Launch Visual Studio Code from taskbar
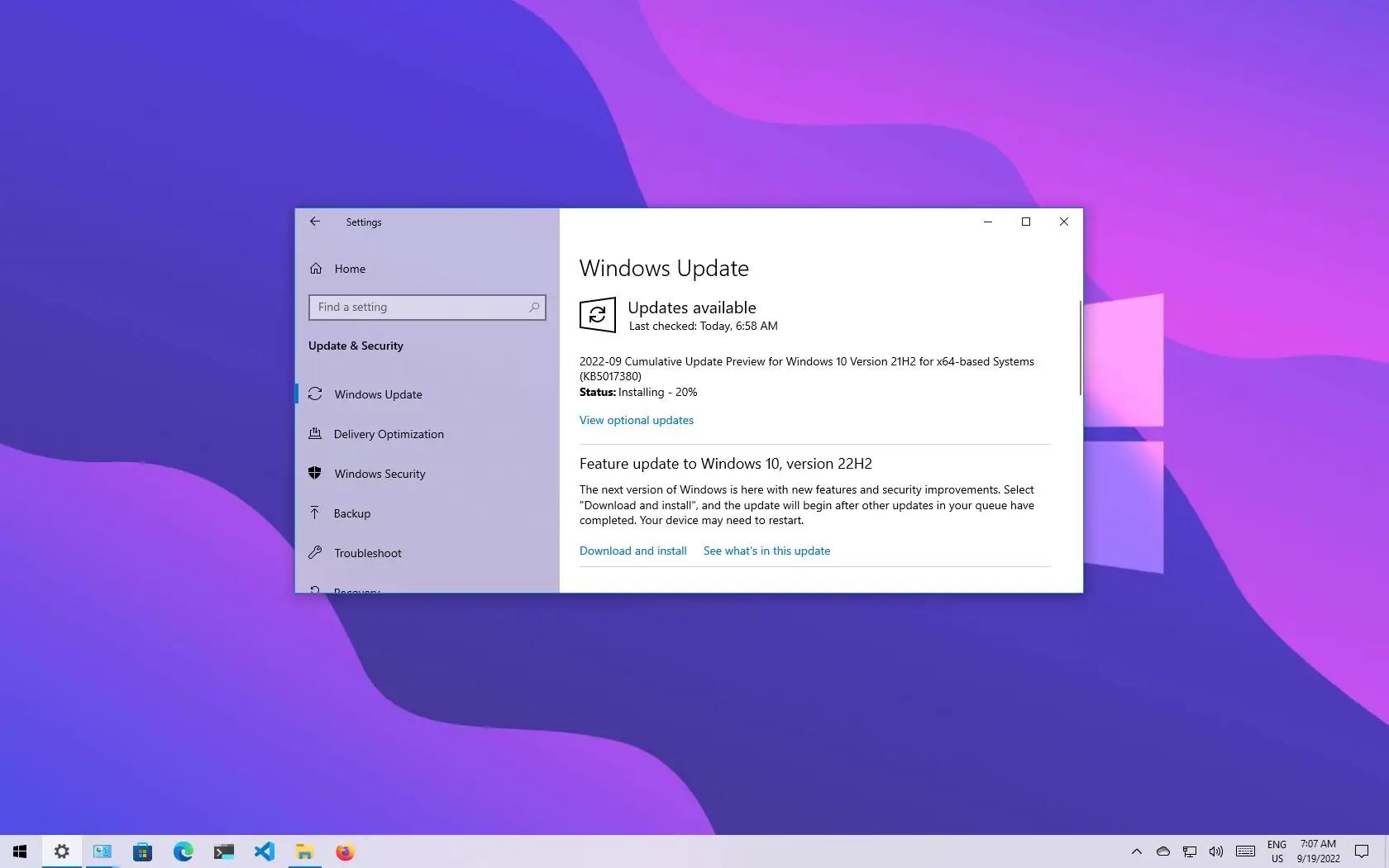Viewport: 1389px width, 868px height. tap(264, 851)
